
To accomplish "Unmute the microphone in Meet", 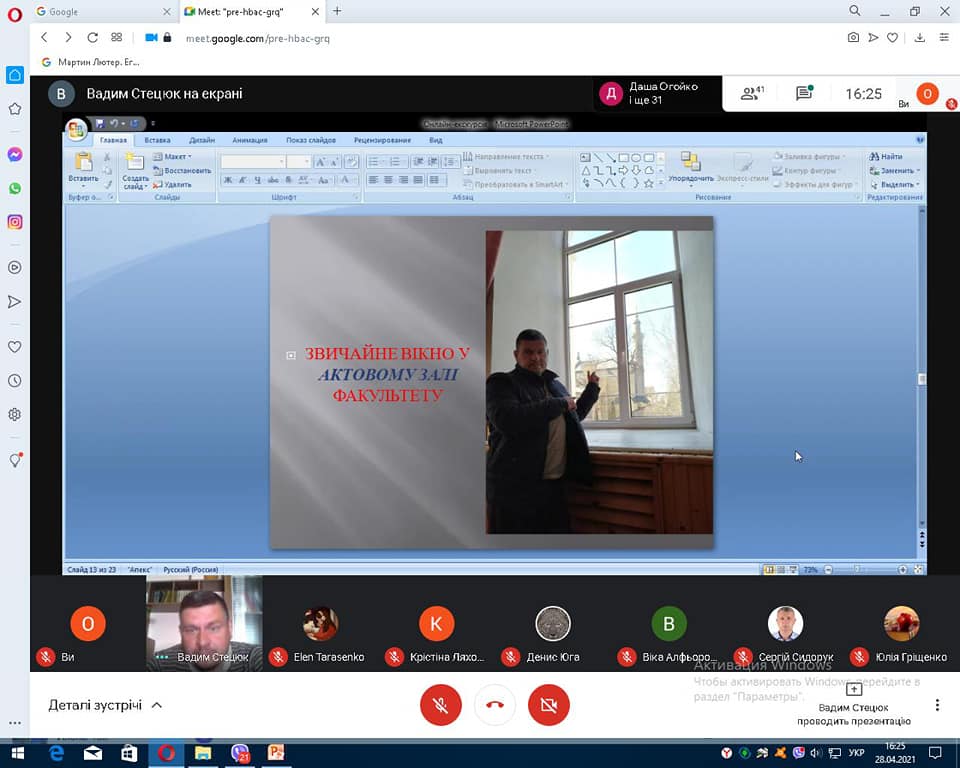I will tap(440, 705).
